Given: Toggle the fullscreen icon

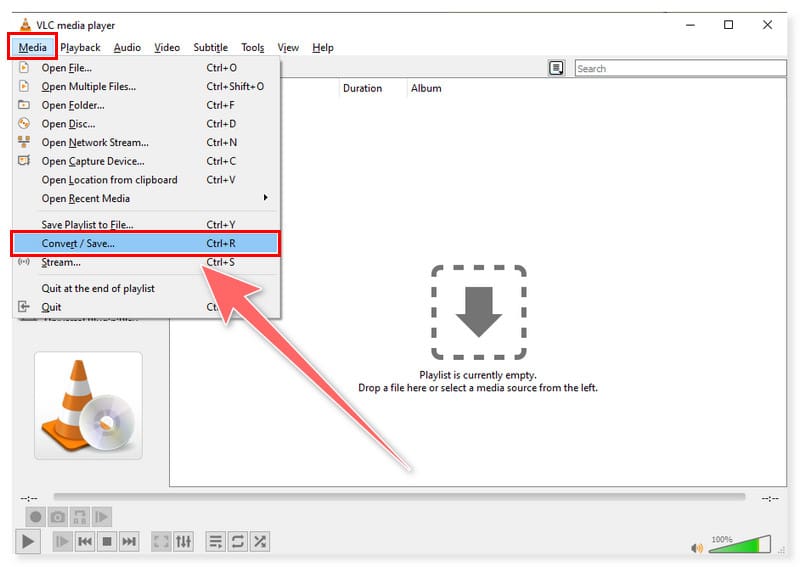Looking at the screenshot, I should click(161, 541).
